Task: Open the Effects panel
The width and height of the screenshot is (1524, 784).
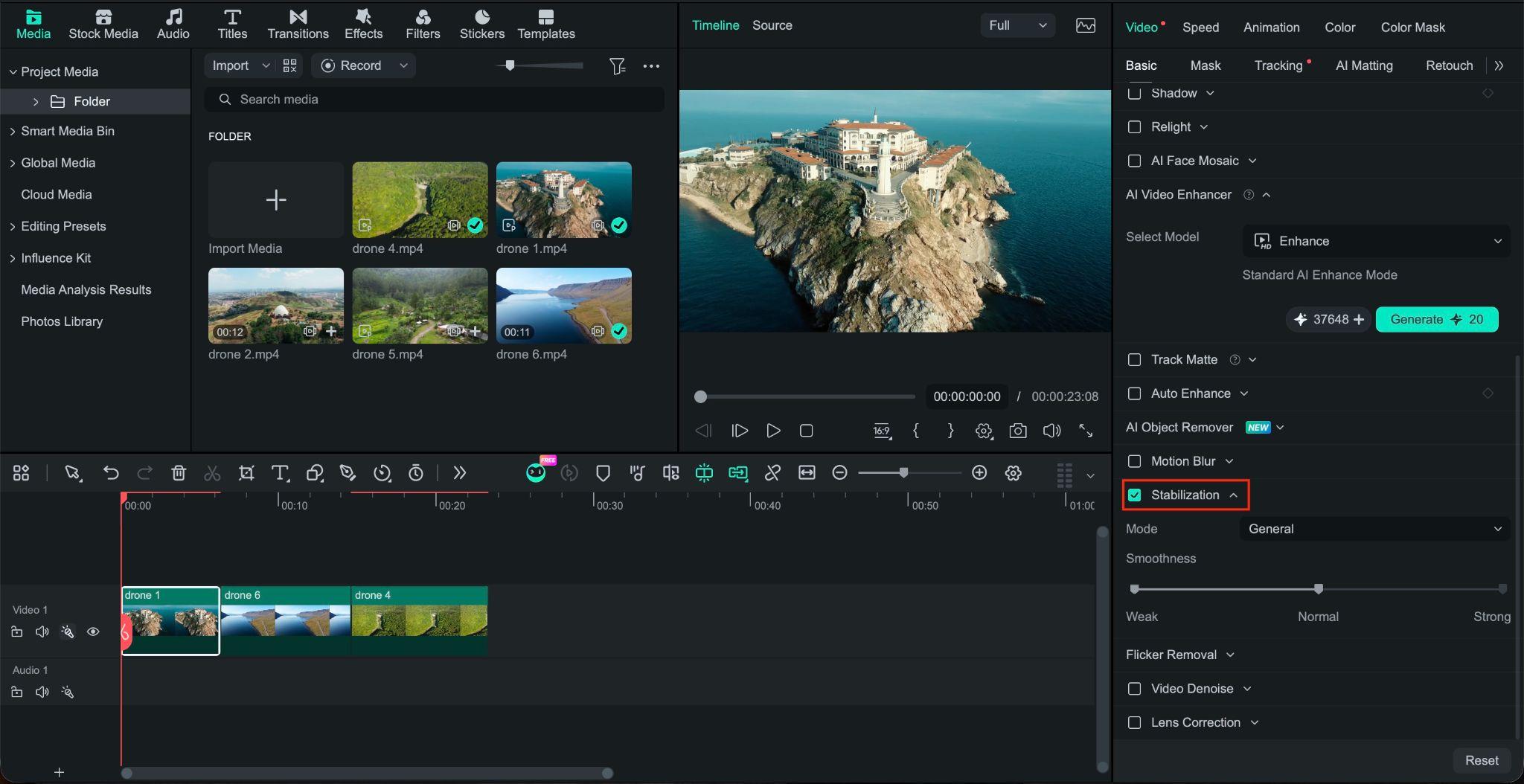Action: click(363, 25)
